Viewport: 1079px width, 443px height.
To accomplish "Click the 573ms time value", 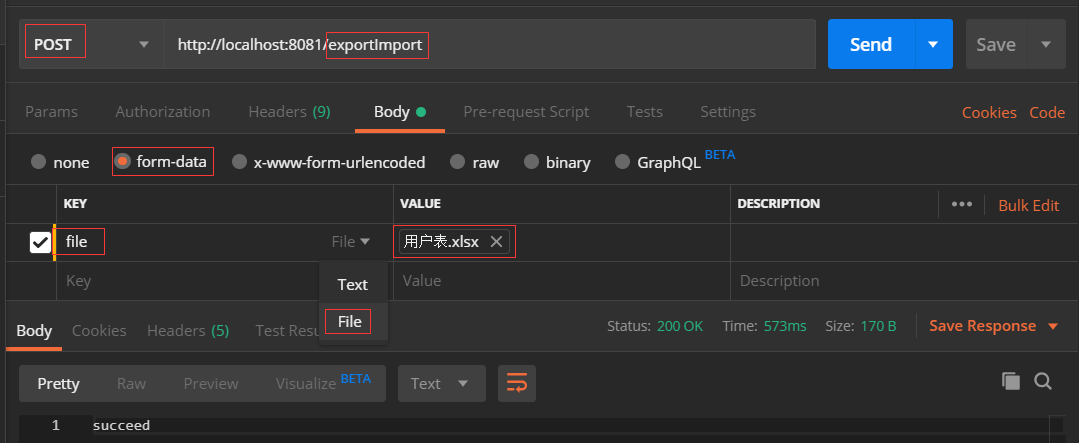I will click(785, 326).
